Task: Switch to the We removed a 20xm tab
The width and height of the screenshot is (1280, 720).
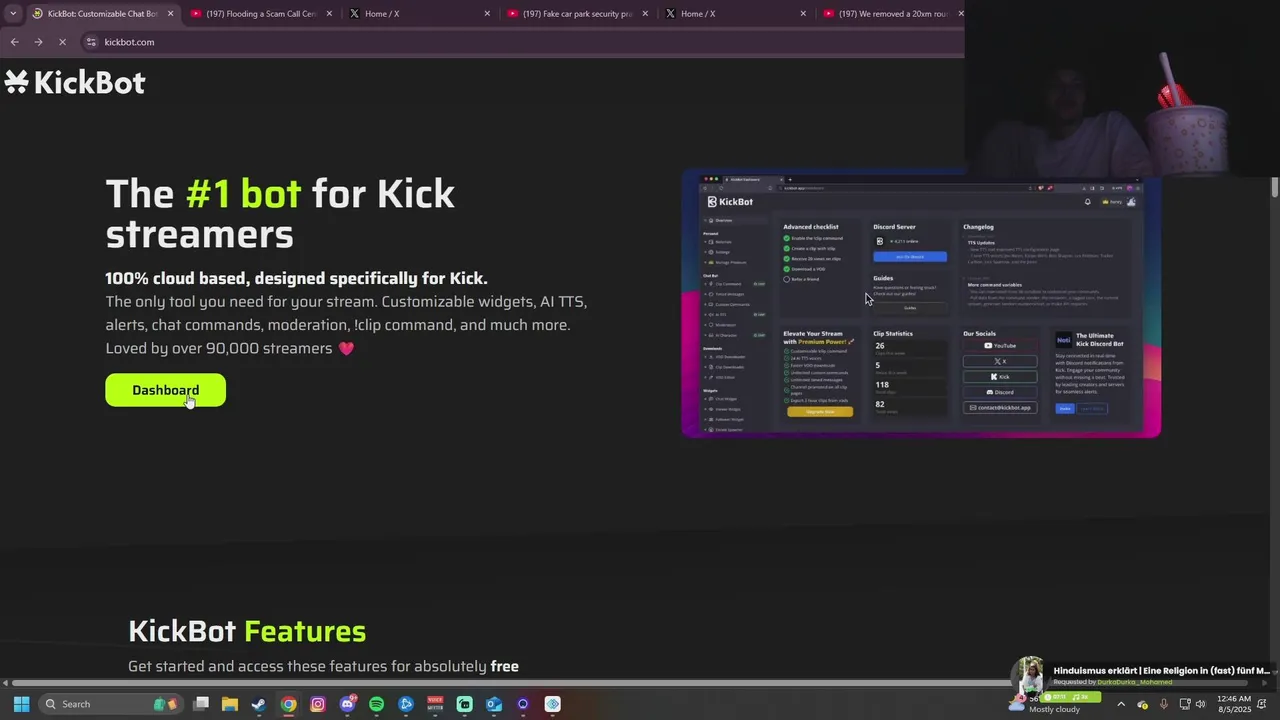Action: point(890,14)
